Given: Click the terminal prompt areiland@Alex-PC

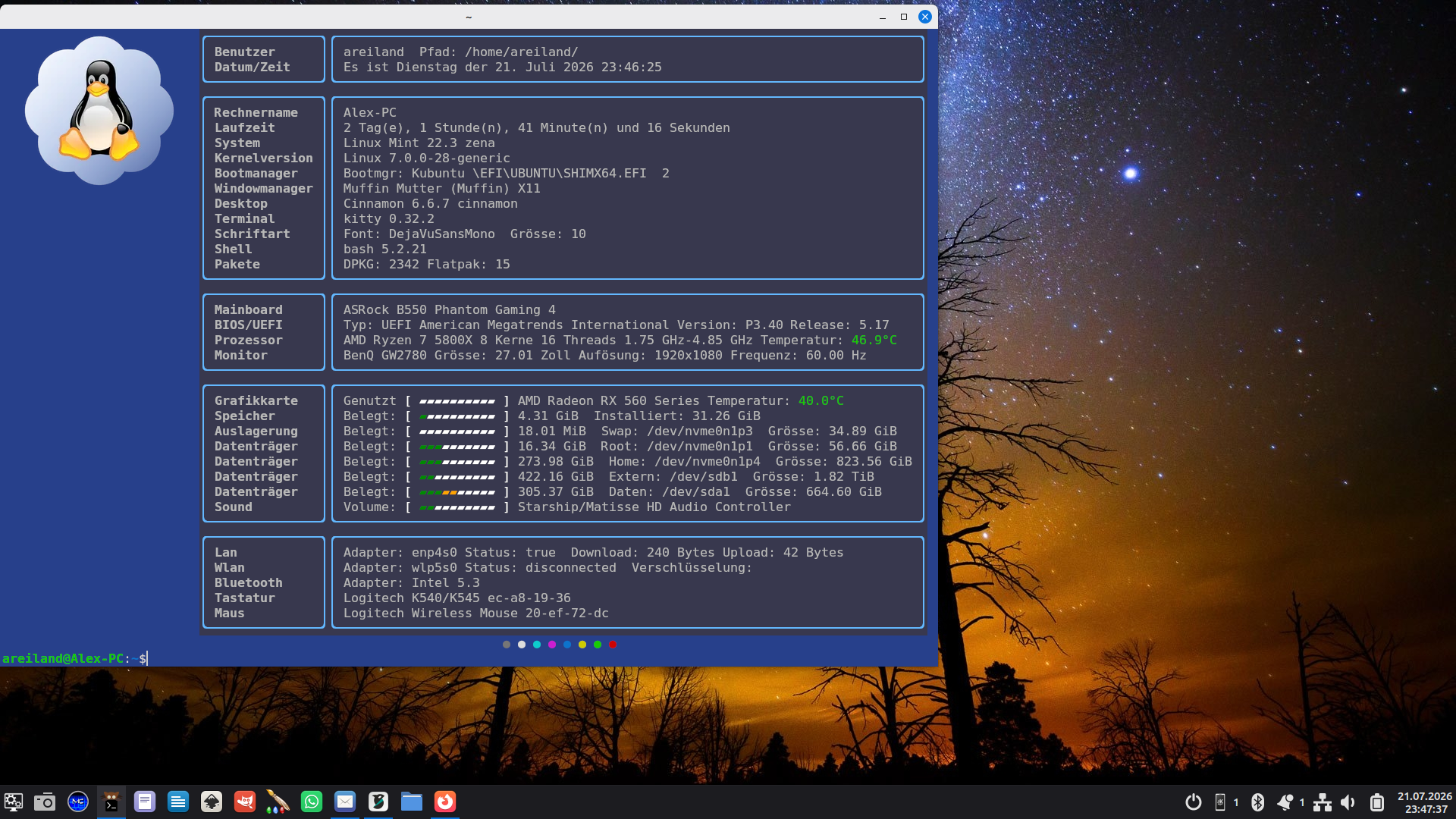Looking at the screenshot, I should click(63, 658).
